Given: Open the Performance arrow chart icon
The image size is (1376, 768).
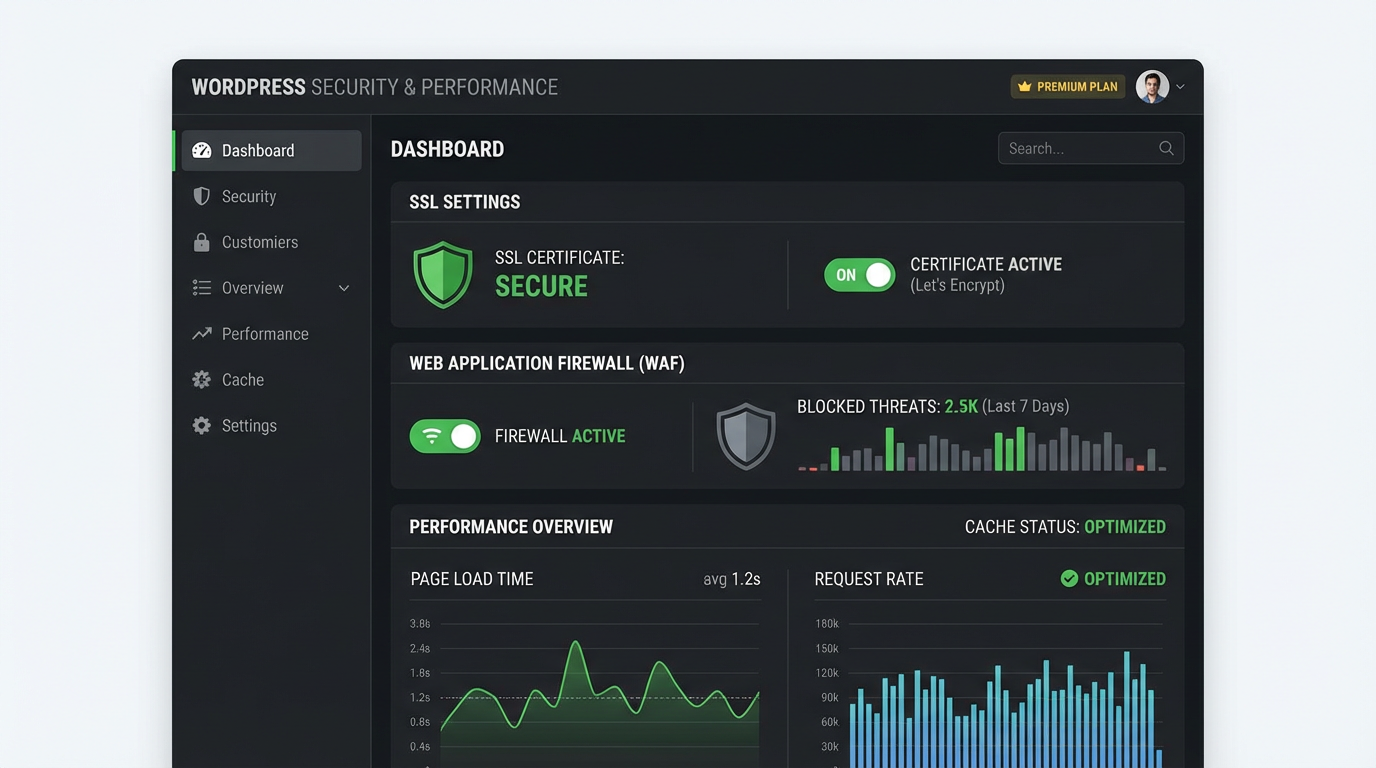Looking at the screenshot, I should tap(201, 333).
